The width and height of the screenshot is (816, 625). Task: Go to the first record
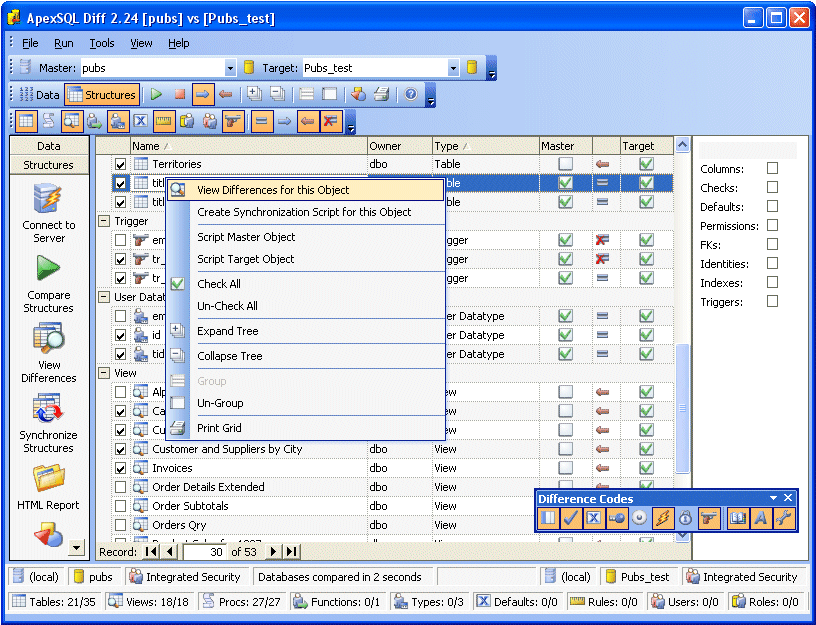pyautogui.click(x=151, y=552)
